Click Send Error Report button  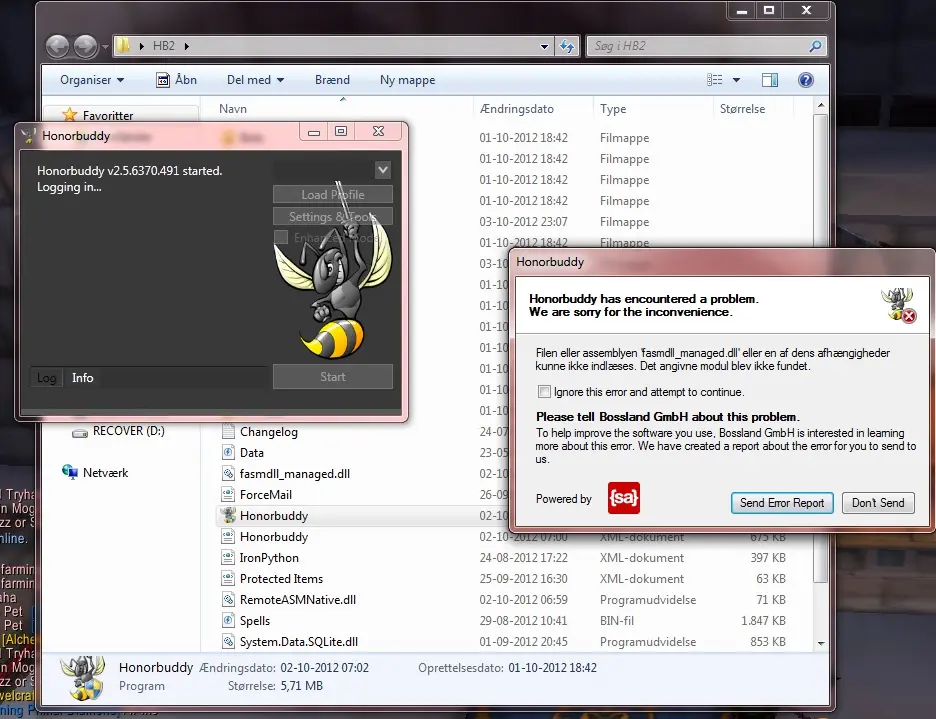[782, 503]
